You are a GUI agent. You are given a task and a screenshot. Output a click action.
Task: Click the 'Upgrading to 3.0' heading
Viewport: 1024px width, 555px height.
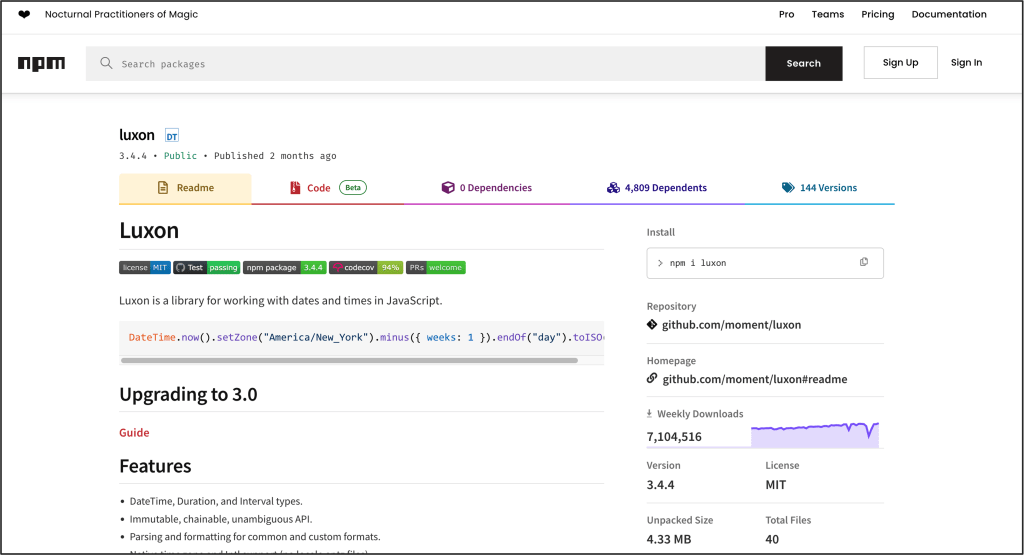coord(188,394)
